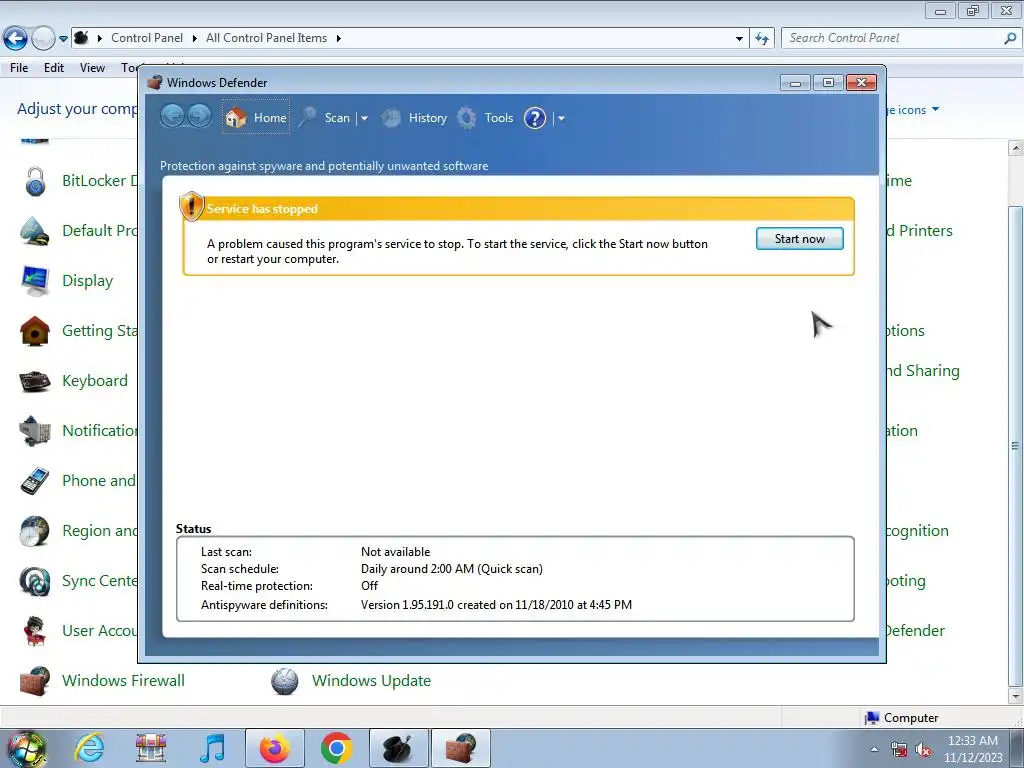The height and width of the screenshot is (768, 1024).
Task: Click the Windows Defender title bar icon
Action: tap(155, 82)
